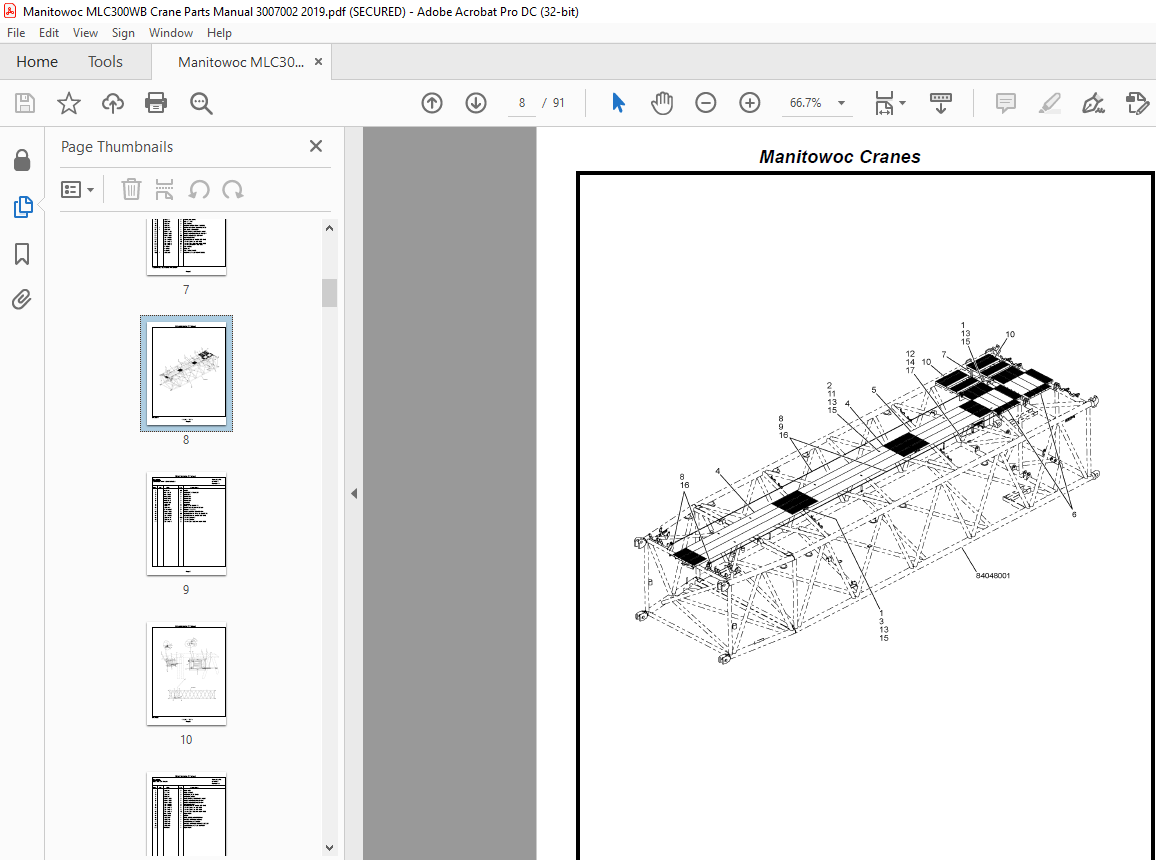This screenshot has height=860, width=1156.
Task: Click the share file icon
Action: 1137,103
